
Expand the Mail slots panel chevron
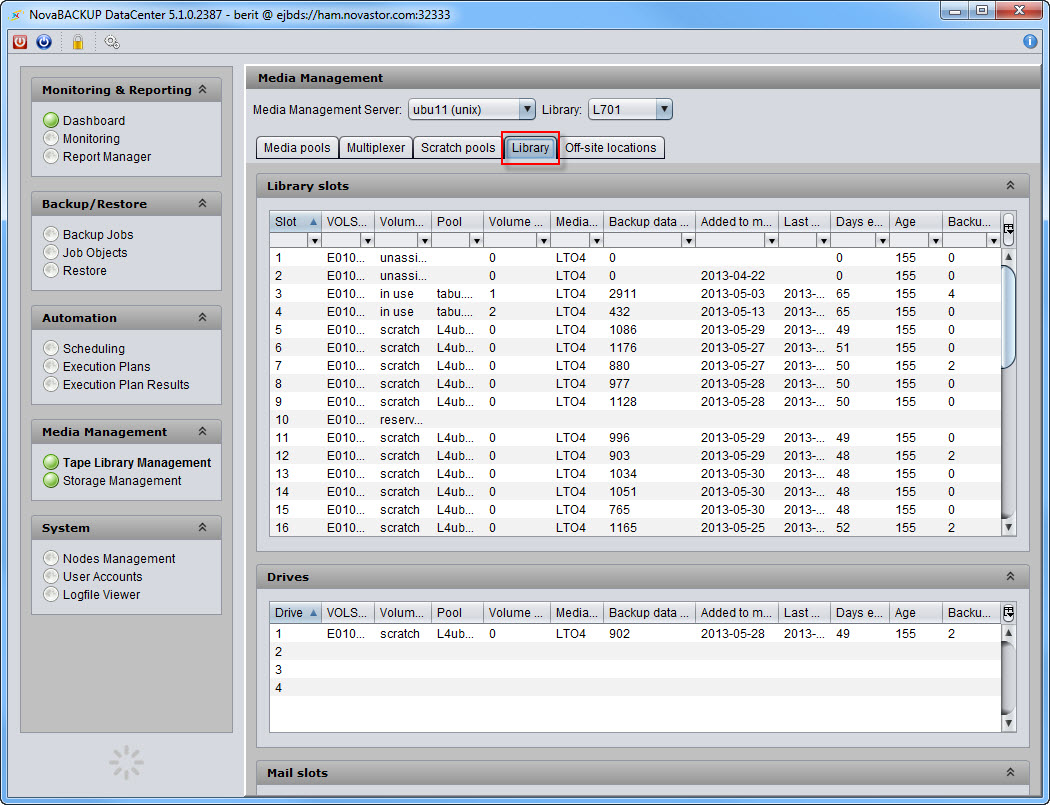point(1010,772)
